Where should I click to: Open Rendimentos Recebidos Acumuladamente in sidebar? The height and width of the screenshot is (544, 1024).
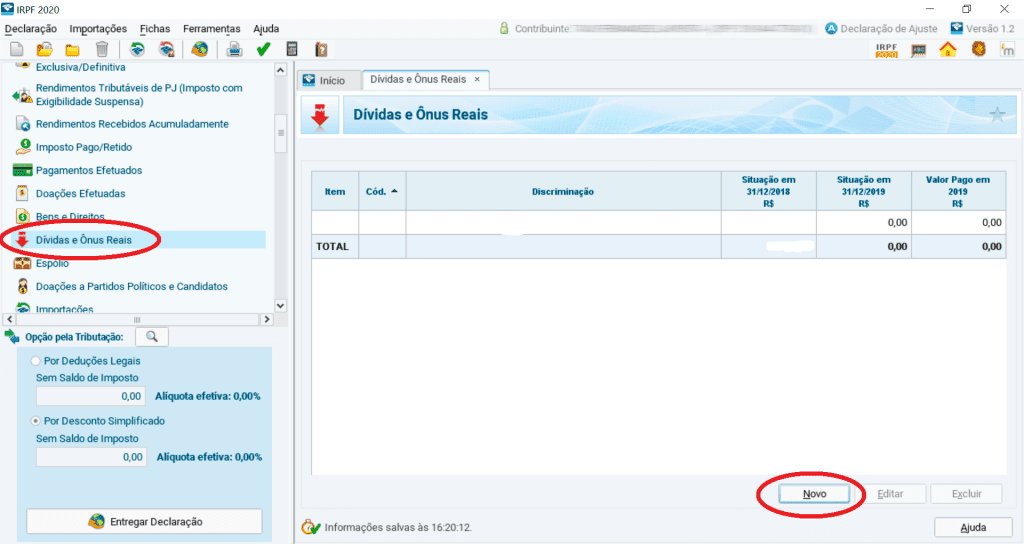[x=133, y=124]
